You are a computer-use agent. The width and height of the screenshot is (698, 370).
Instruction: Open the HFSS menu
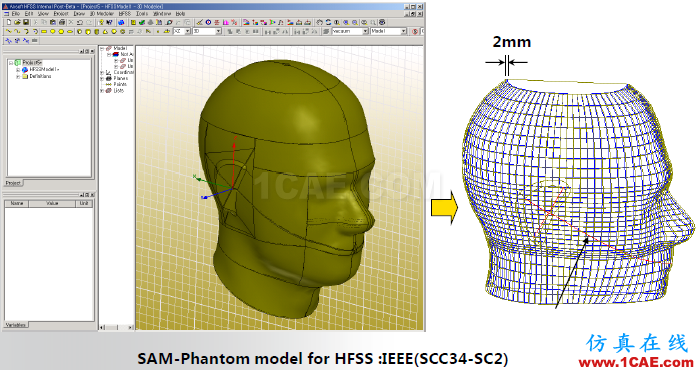point(125,14)
